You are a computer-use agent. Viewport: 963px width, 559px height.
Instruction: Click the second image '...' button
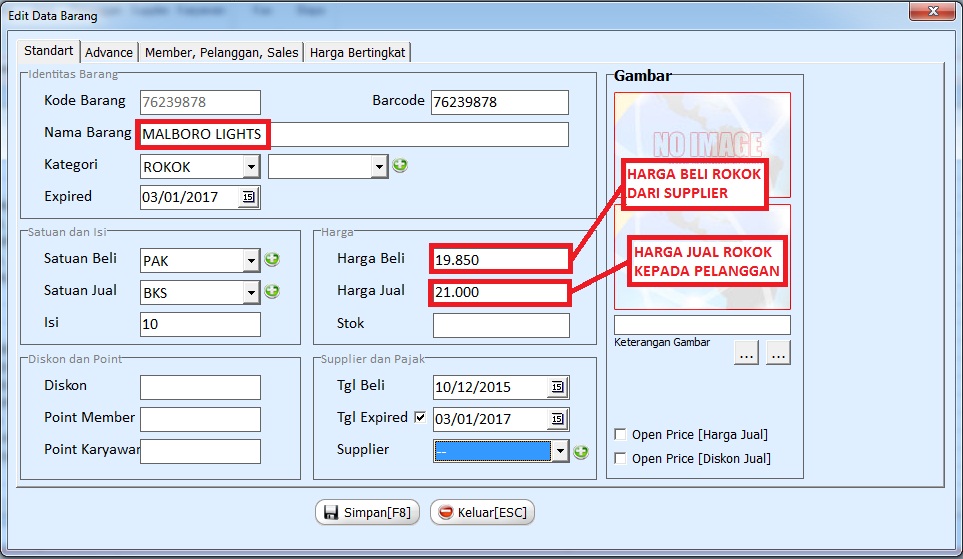(778, 353)
